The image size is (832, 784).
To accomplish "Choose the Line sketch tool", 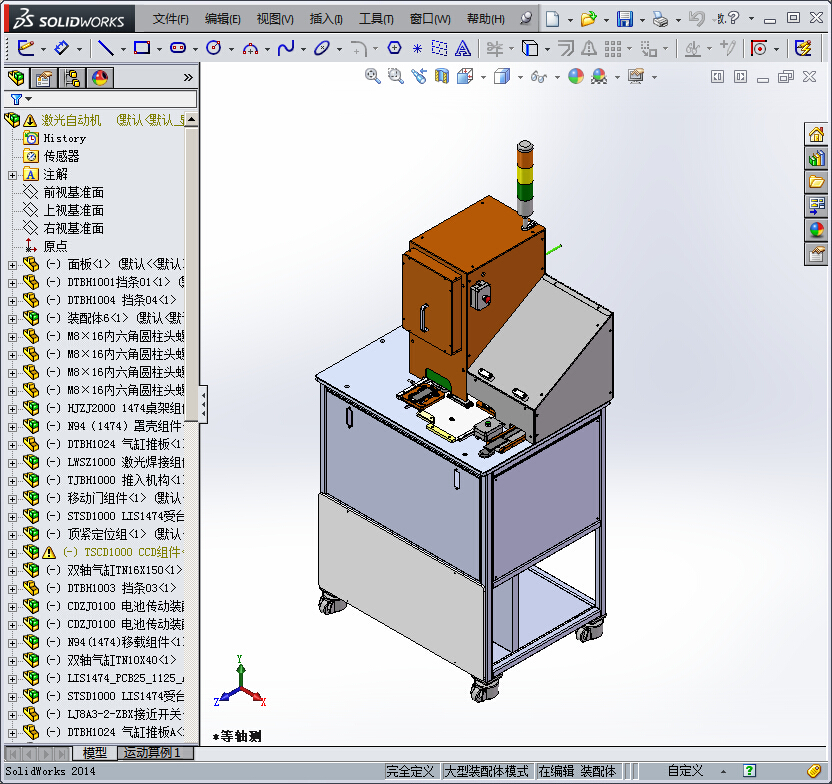I will 106,48.
